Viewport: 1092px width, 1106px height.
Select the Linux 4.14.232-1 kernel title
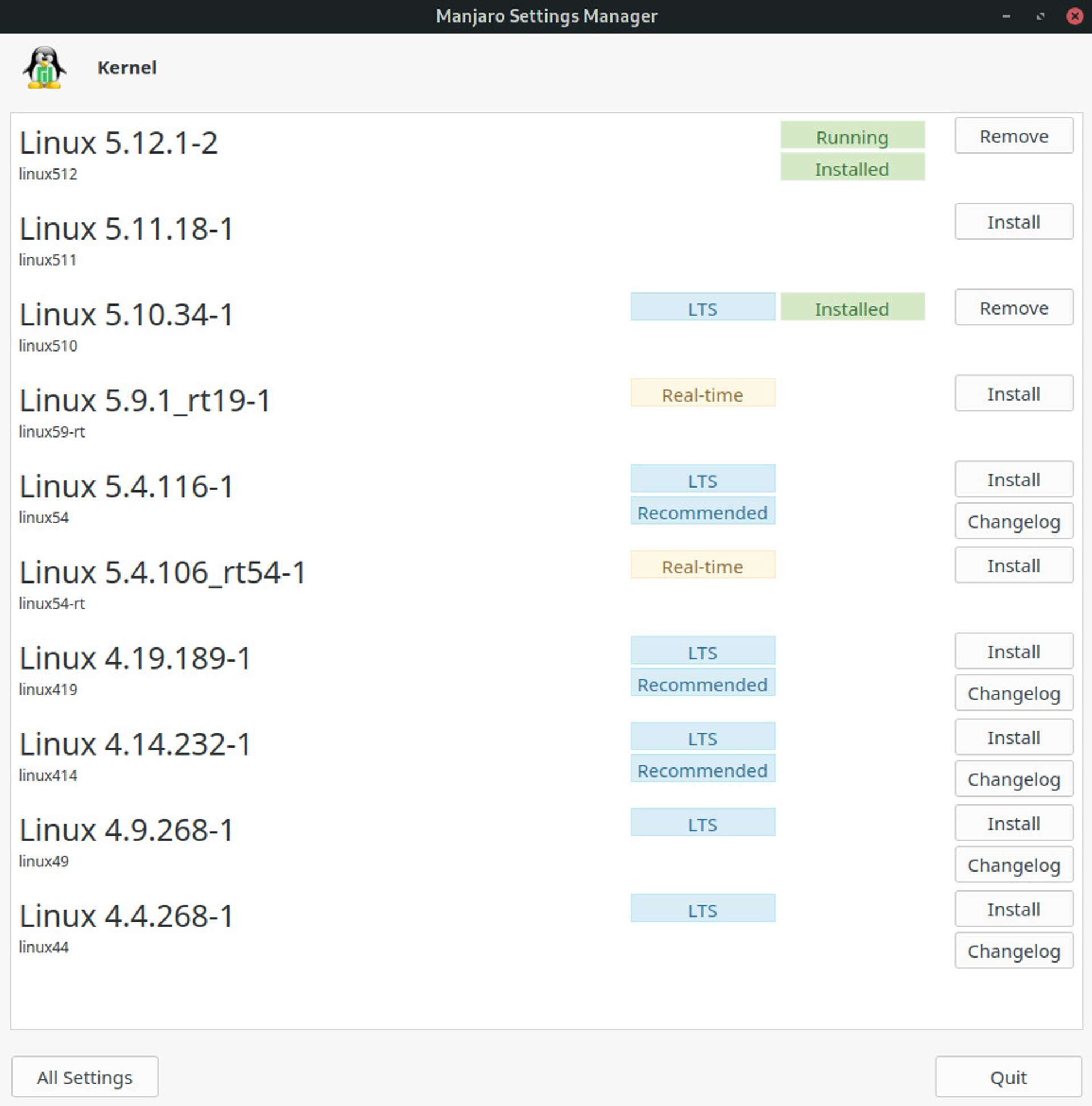pyautogui.click(x=135, y=744)
